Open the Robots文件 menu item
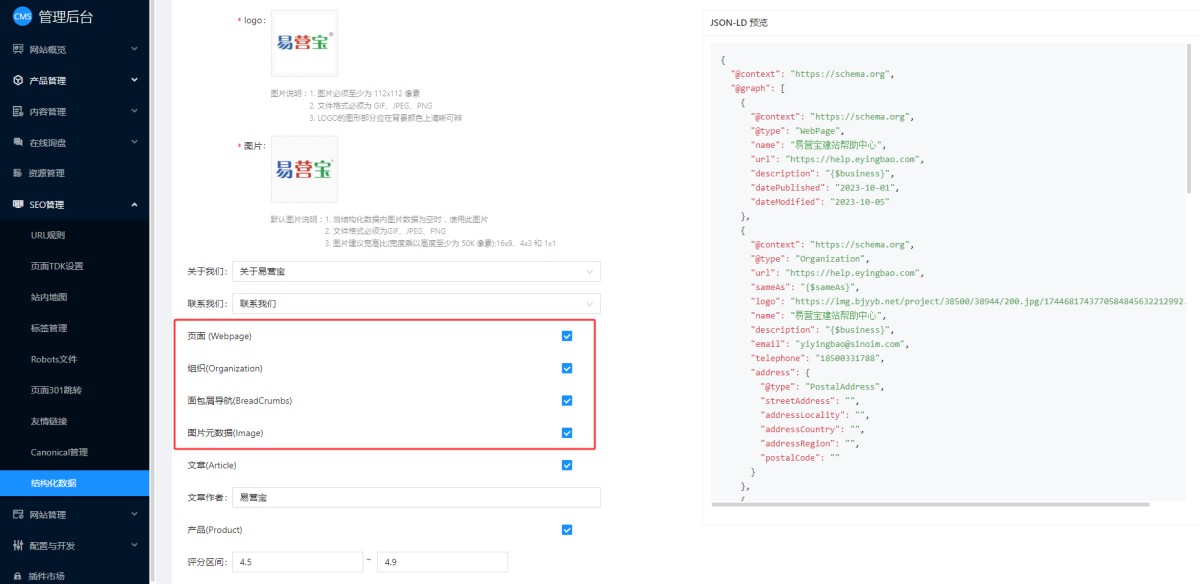The image size is (1200, 584). coord(53,359)
